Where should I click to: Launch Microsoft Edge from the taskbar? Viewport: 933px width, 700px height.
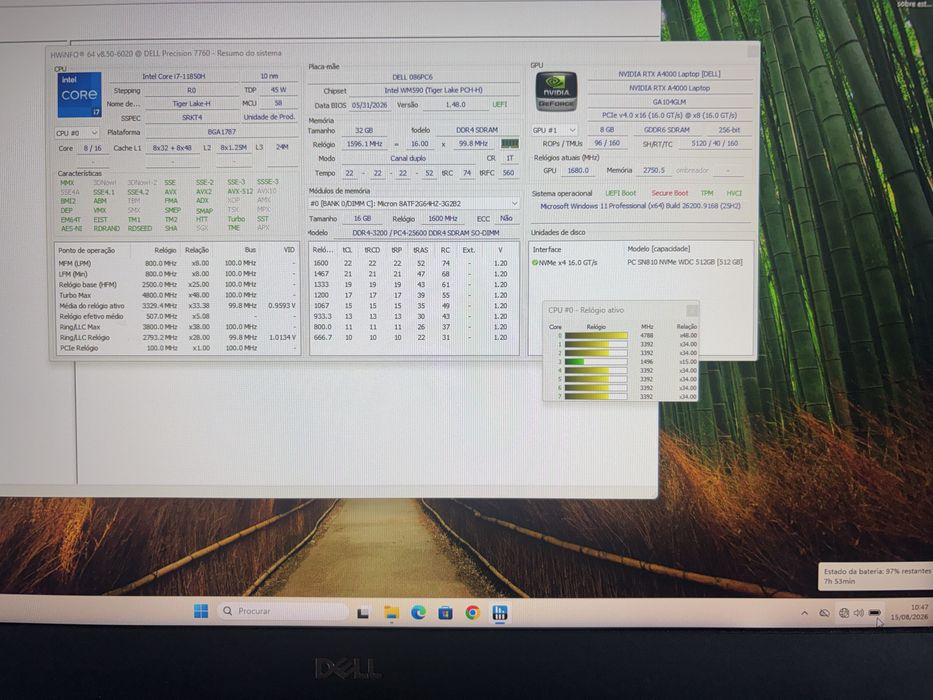coord(418,612)
